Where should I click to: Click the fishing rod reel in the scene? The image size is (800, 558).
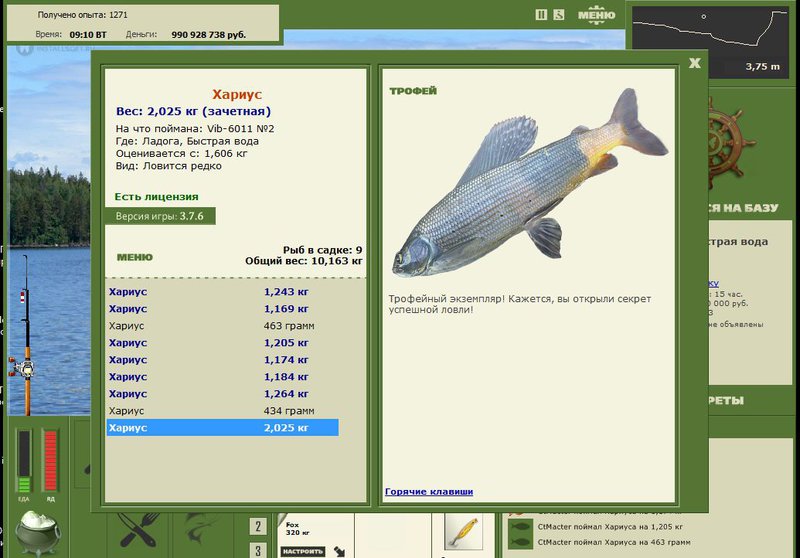[21, 367]
